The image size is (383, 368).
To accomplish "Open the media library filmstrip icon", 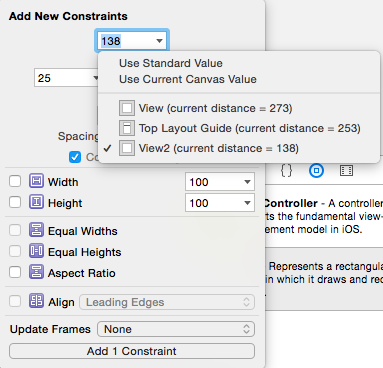I will click(x=346, y=171).
